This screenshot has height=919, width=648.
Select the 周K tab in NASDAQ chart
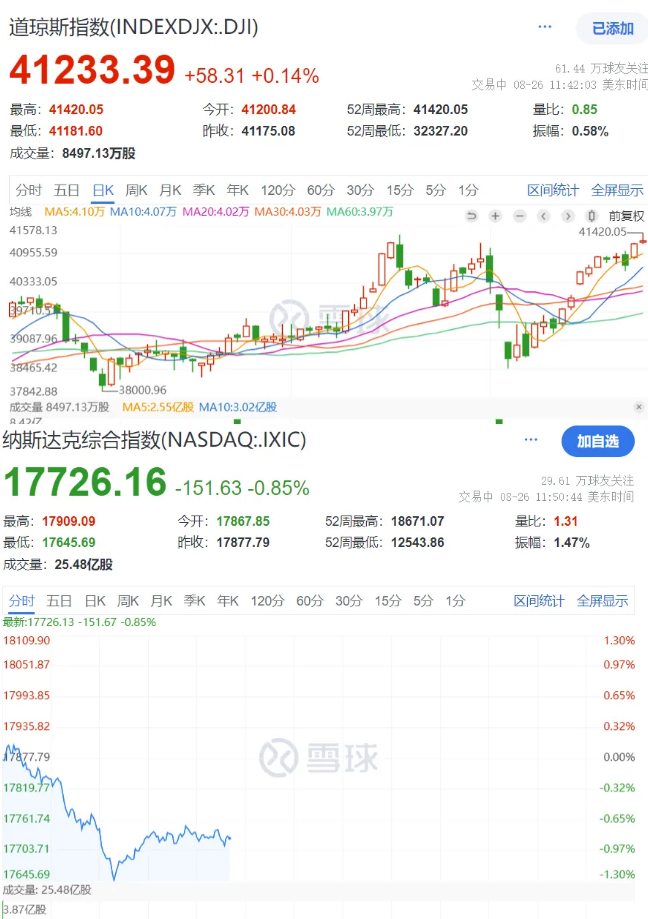pyautogui.click(x=128, y=601)
